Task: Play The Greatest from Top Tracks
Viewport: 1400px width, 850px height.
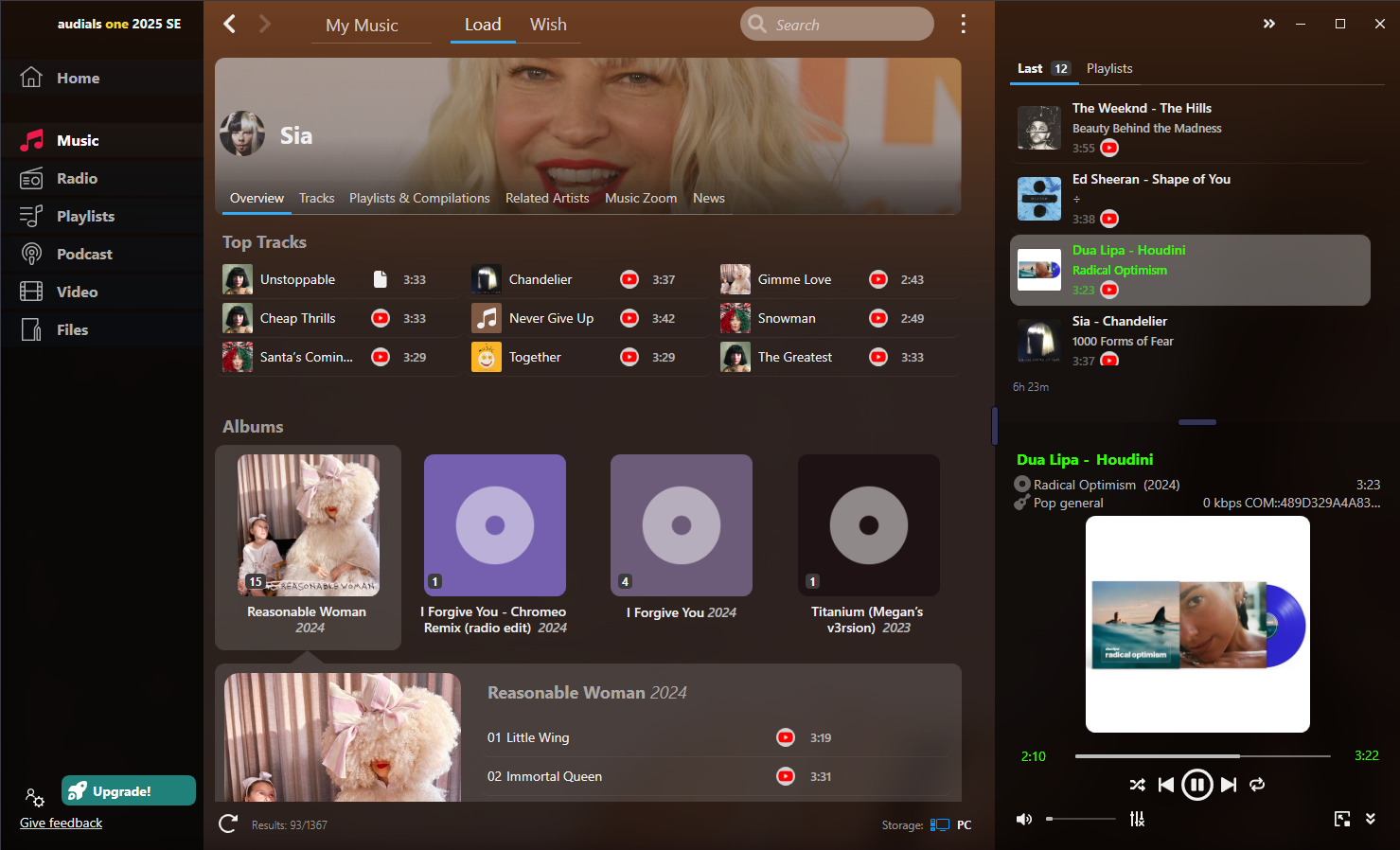Action: [837, 357]
